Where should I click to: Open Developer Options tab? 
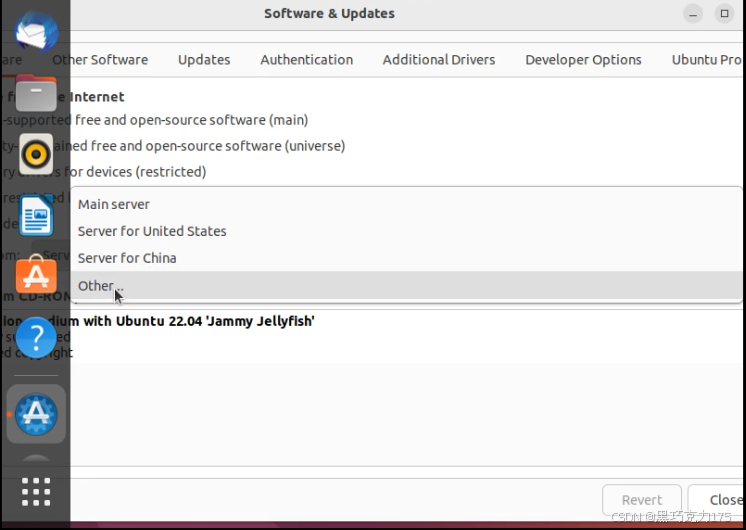[583, 59]
